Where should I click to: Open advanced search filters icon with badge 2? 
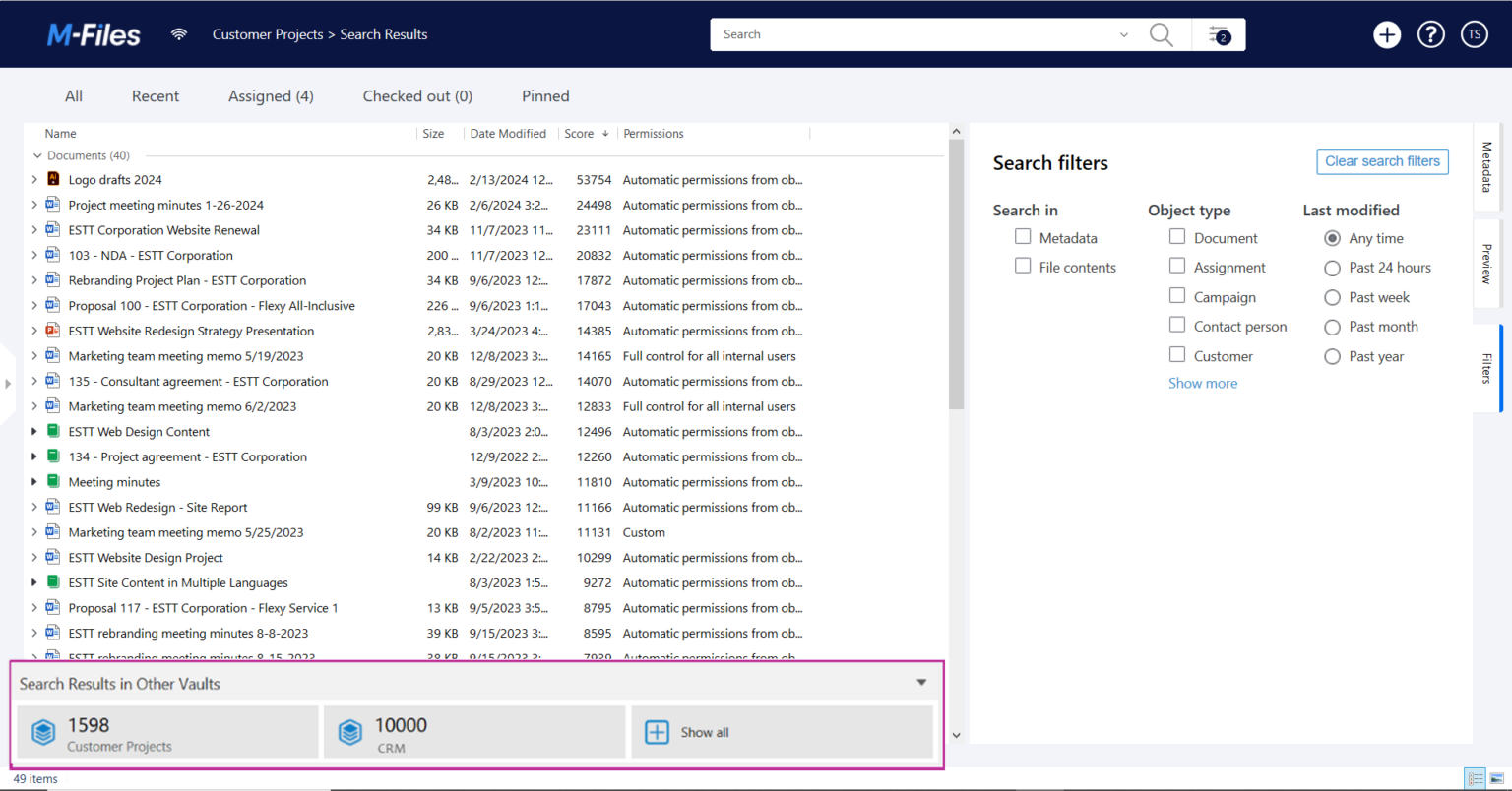1219,33
